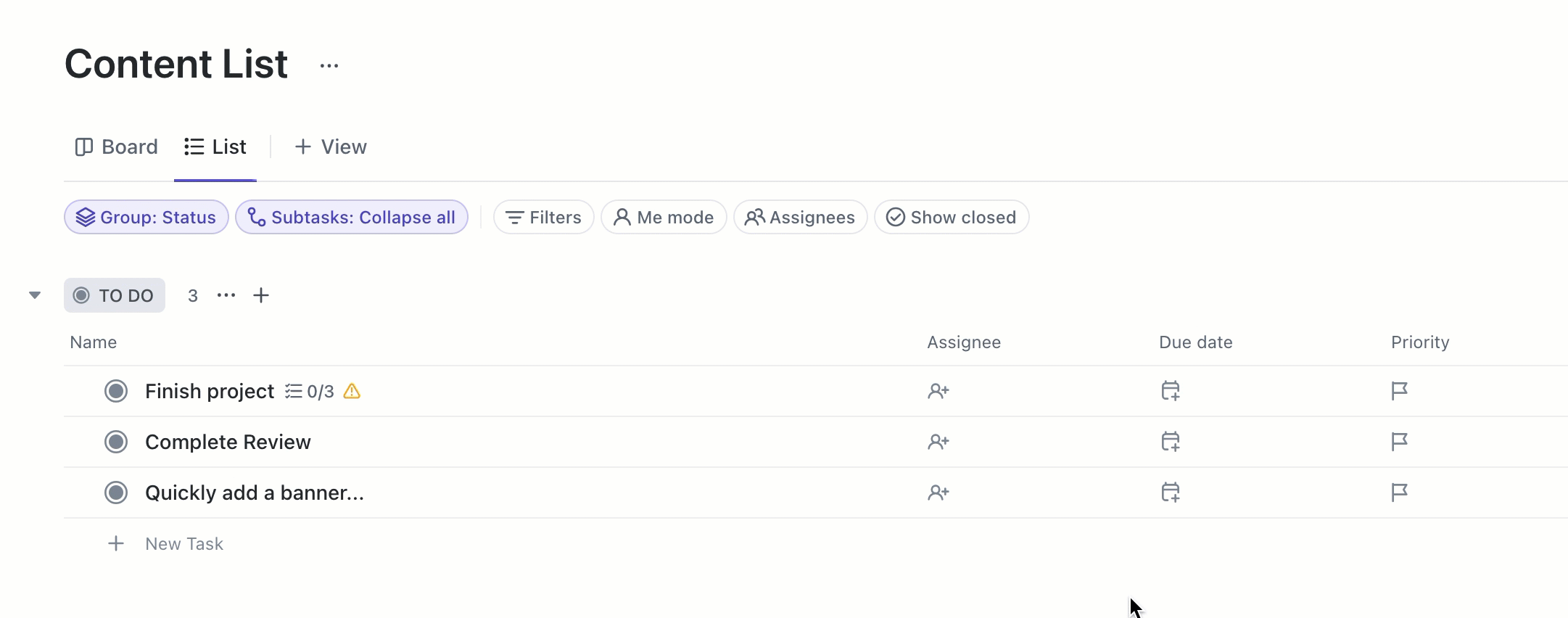
Task: Add a new View tab
Action: point(331,147)
